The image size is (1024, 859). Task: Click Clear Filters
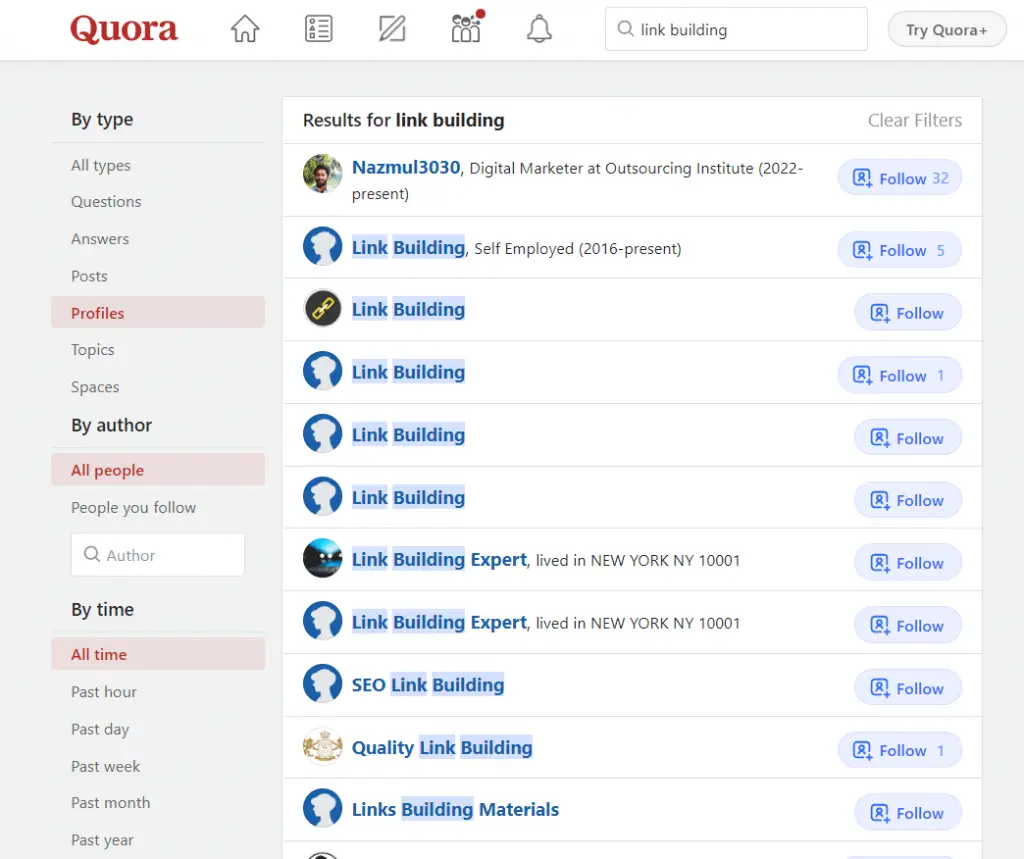click(x=914, y=120)
